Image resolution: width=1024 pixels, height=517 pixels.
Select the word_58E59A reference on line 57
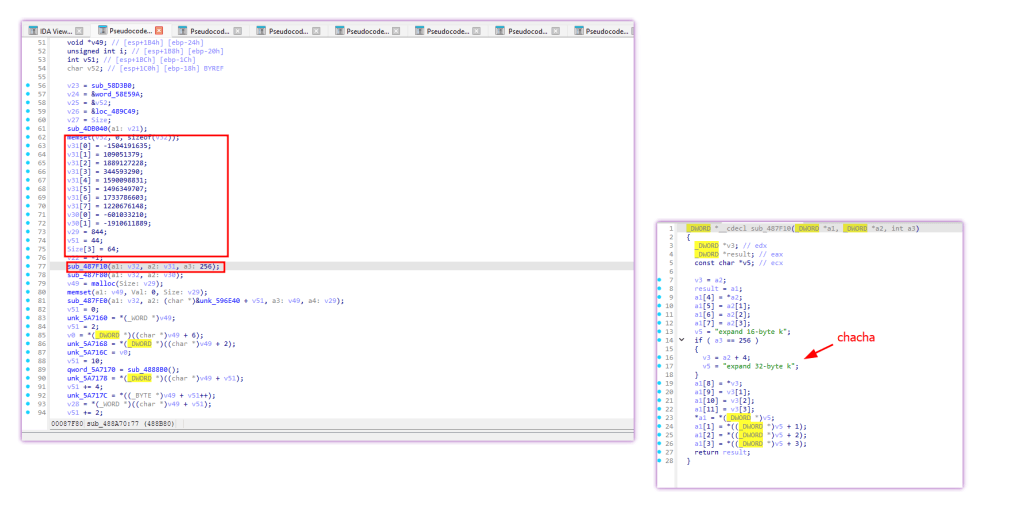(x=119, y=94)
